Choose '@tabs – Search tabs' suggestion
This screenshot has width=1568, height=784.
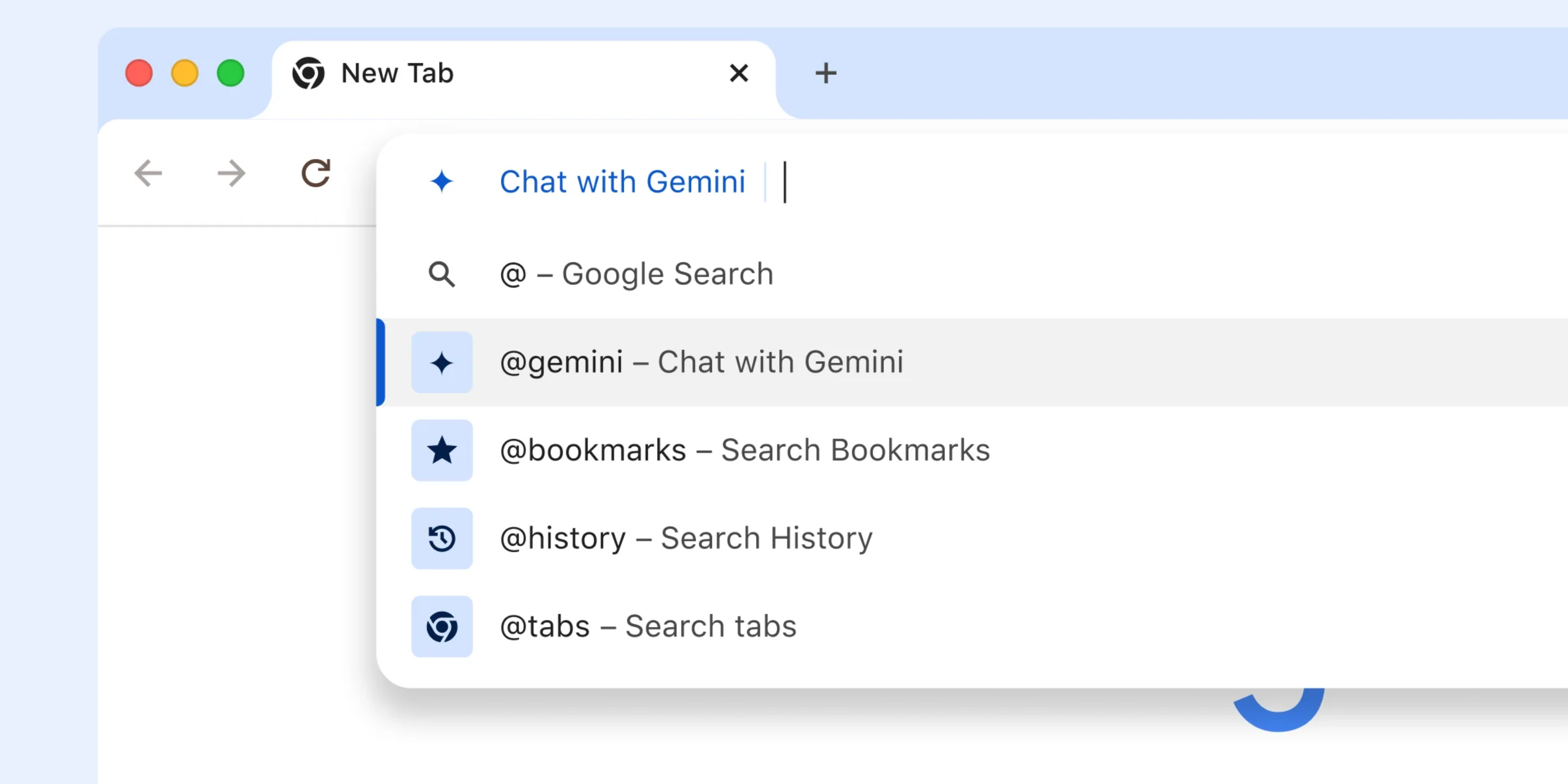pos(648,627)
